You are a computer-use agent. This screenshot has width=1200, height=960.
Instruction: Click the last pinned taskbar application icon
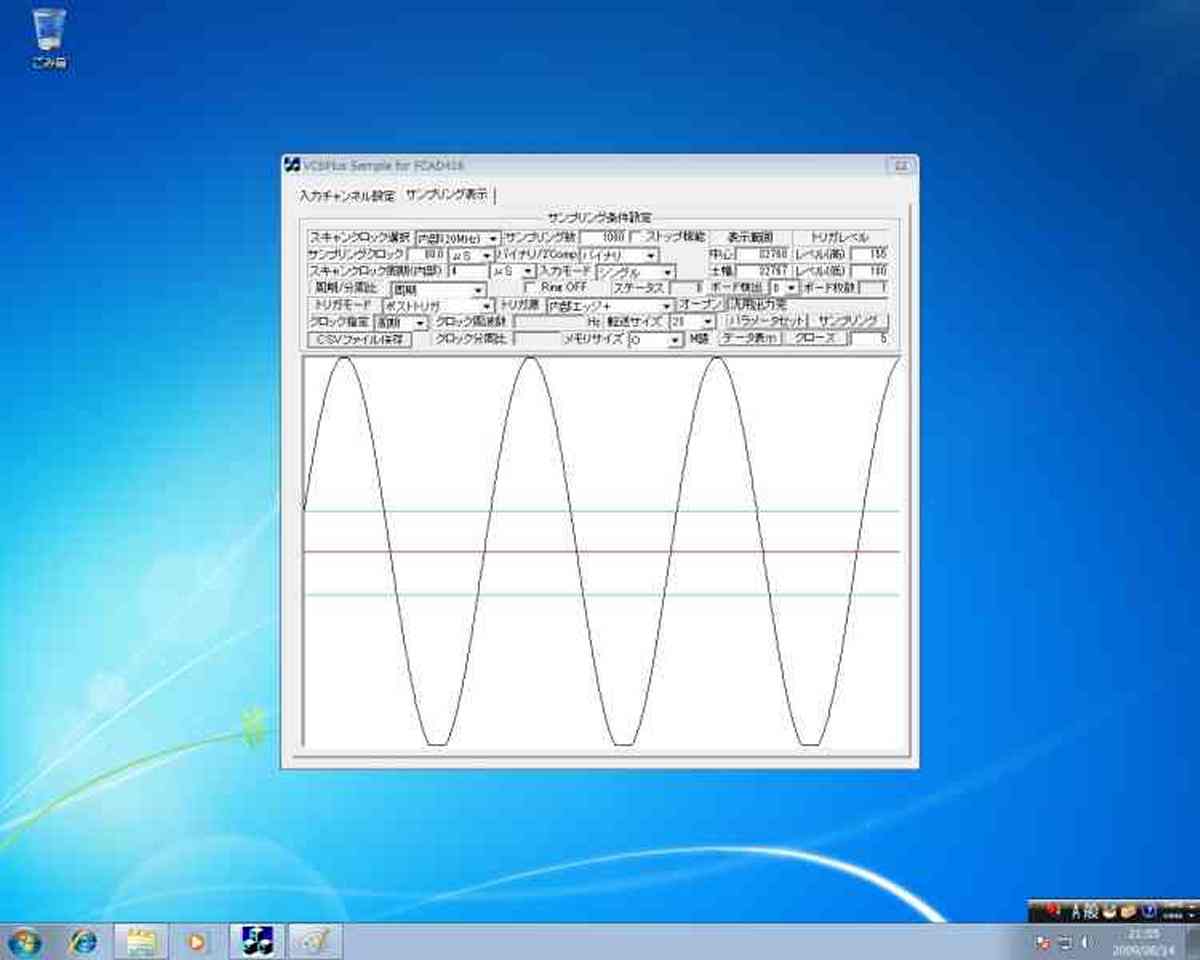click(x=316, y=942)
